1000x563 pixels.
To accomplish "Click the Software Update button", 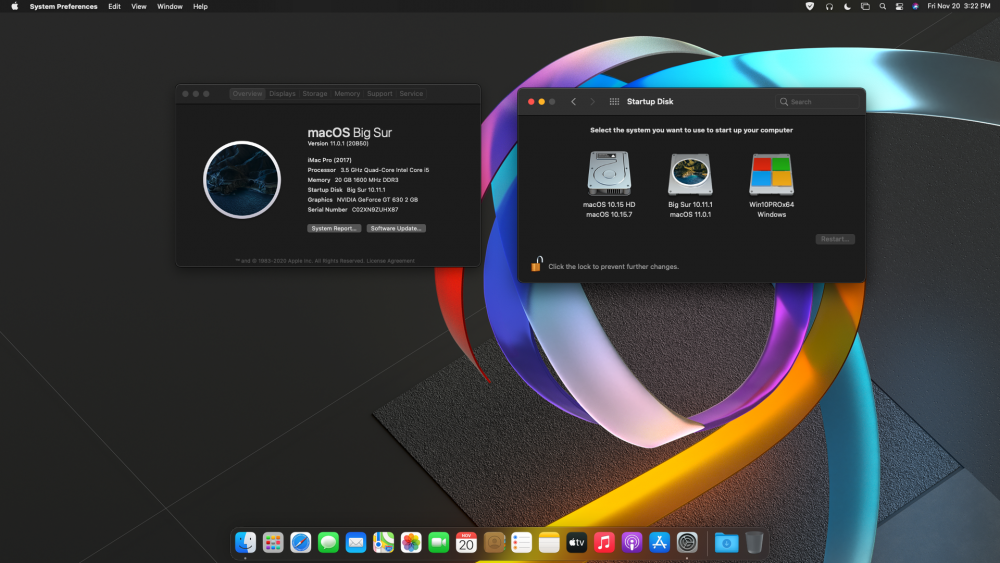I will 396,228.
